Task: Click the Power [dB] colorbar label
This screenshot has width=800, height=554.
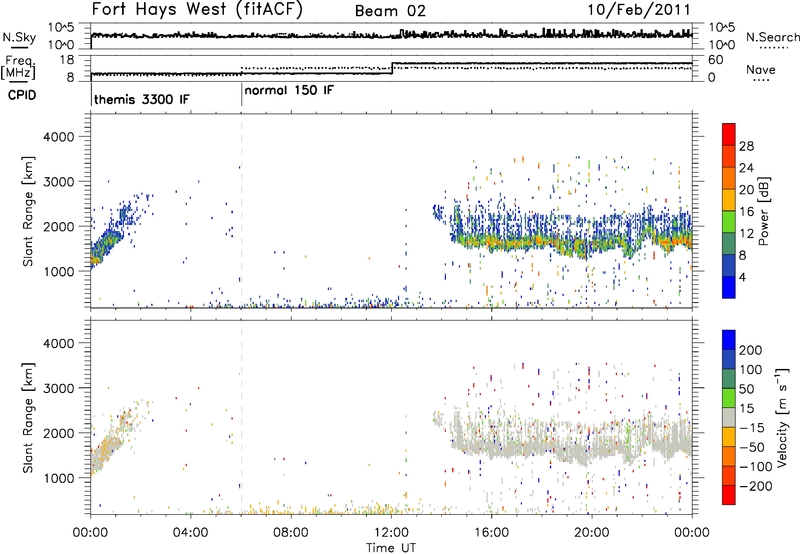Action: tap(763, 212)
